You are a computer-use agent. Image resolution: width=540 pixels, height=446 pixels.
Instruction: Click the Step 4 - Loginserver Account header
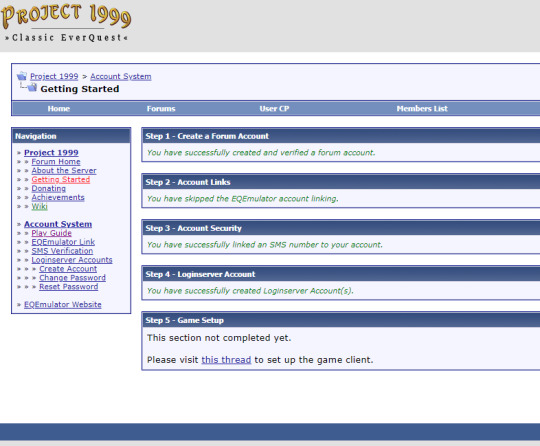click(x=341, y=274)
